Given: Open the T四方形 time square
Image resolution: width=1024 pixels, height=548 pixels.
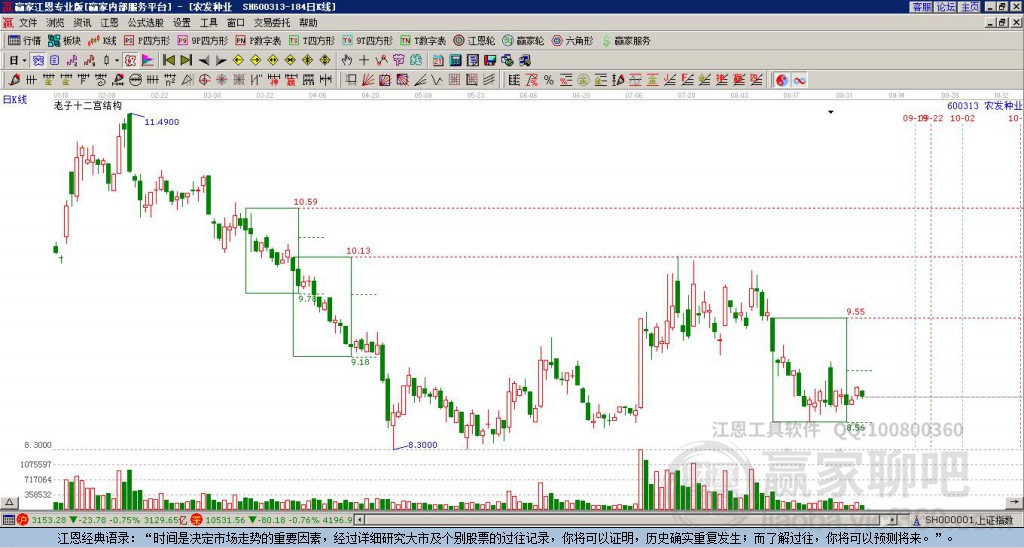Looking at the screenshot, I should pos(312,40).
